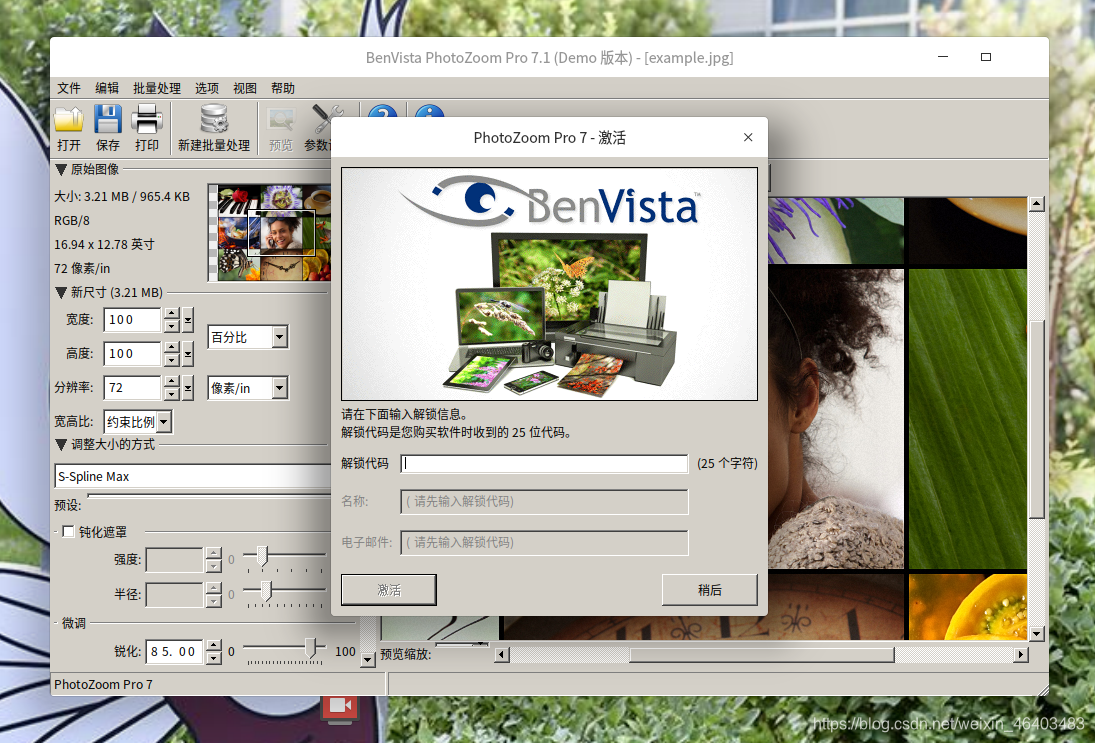Click the 'RGB/8' color mode text

coord(72,221)
